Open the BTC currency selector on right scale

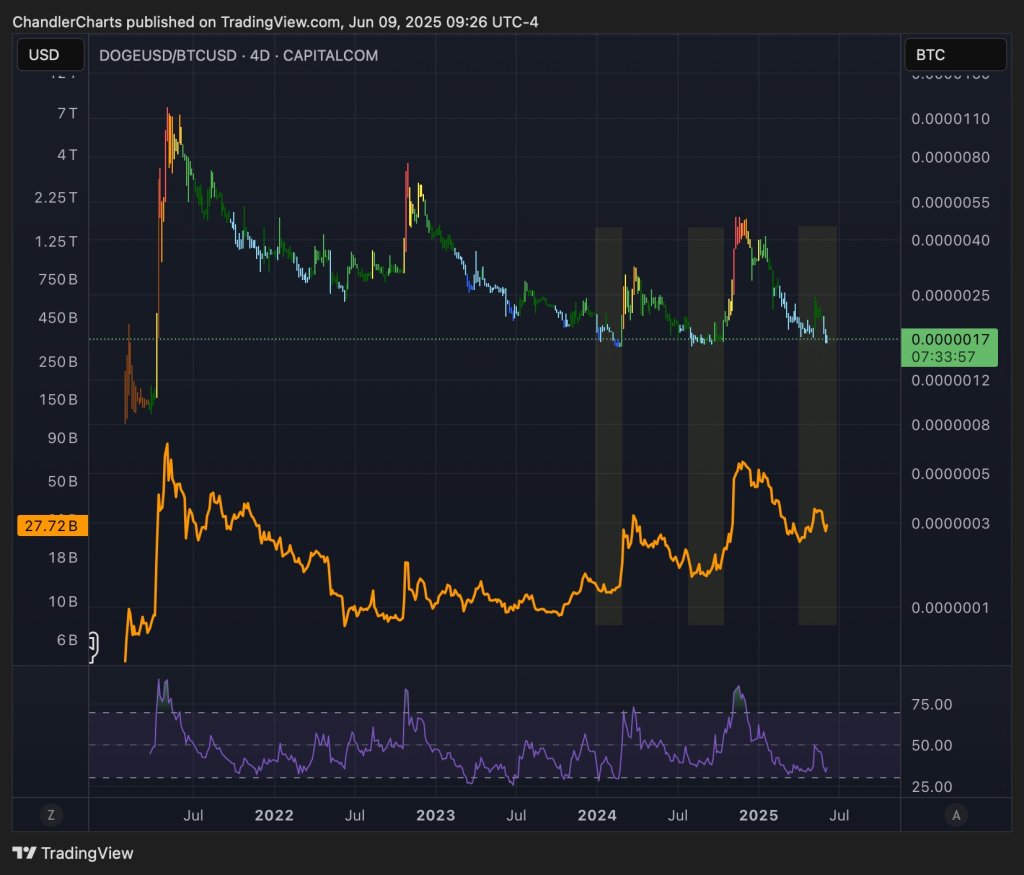point(955,55)
